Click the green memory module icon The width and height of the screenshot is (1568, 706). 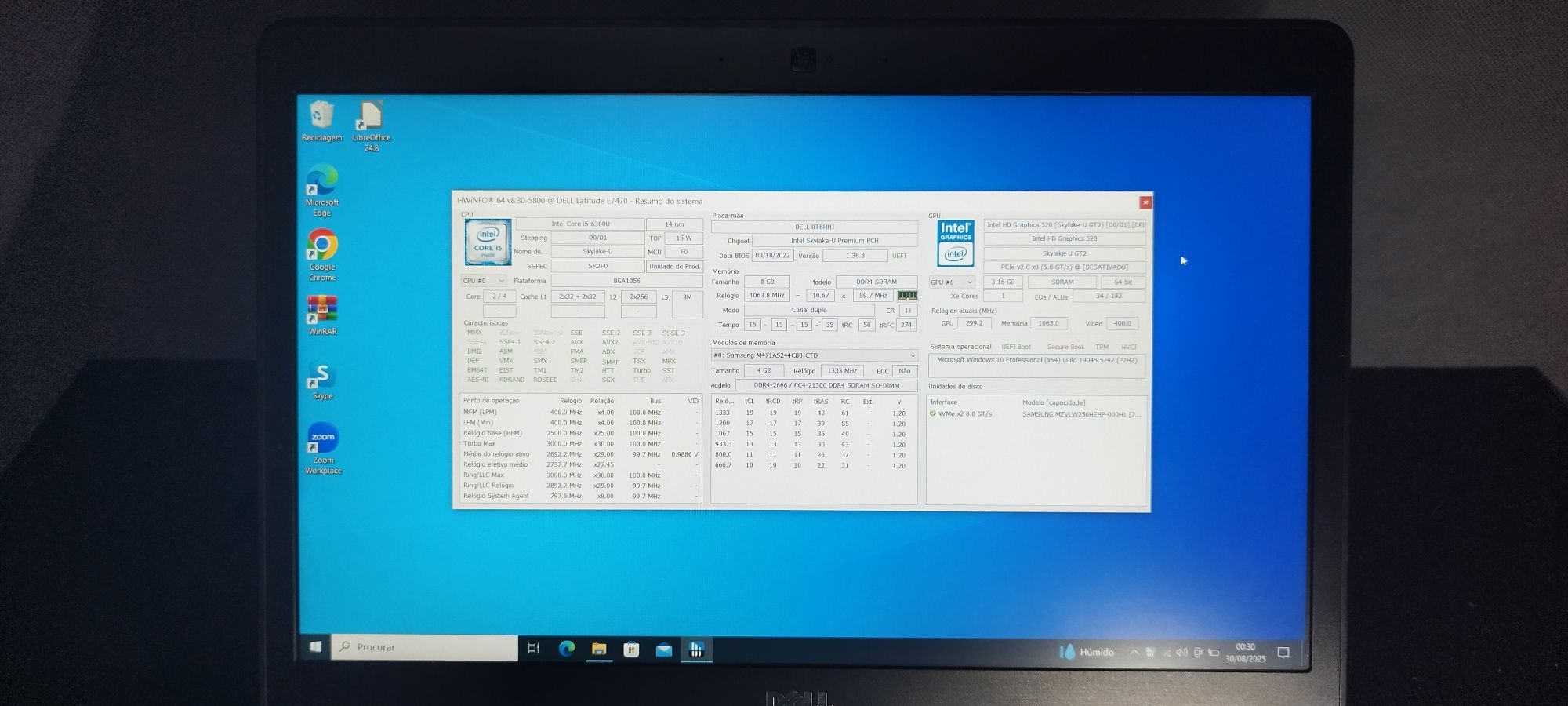click(907, 295)
